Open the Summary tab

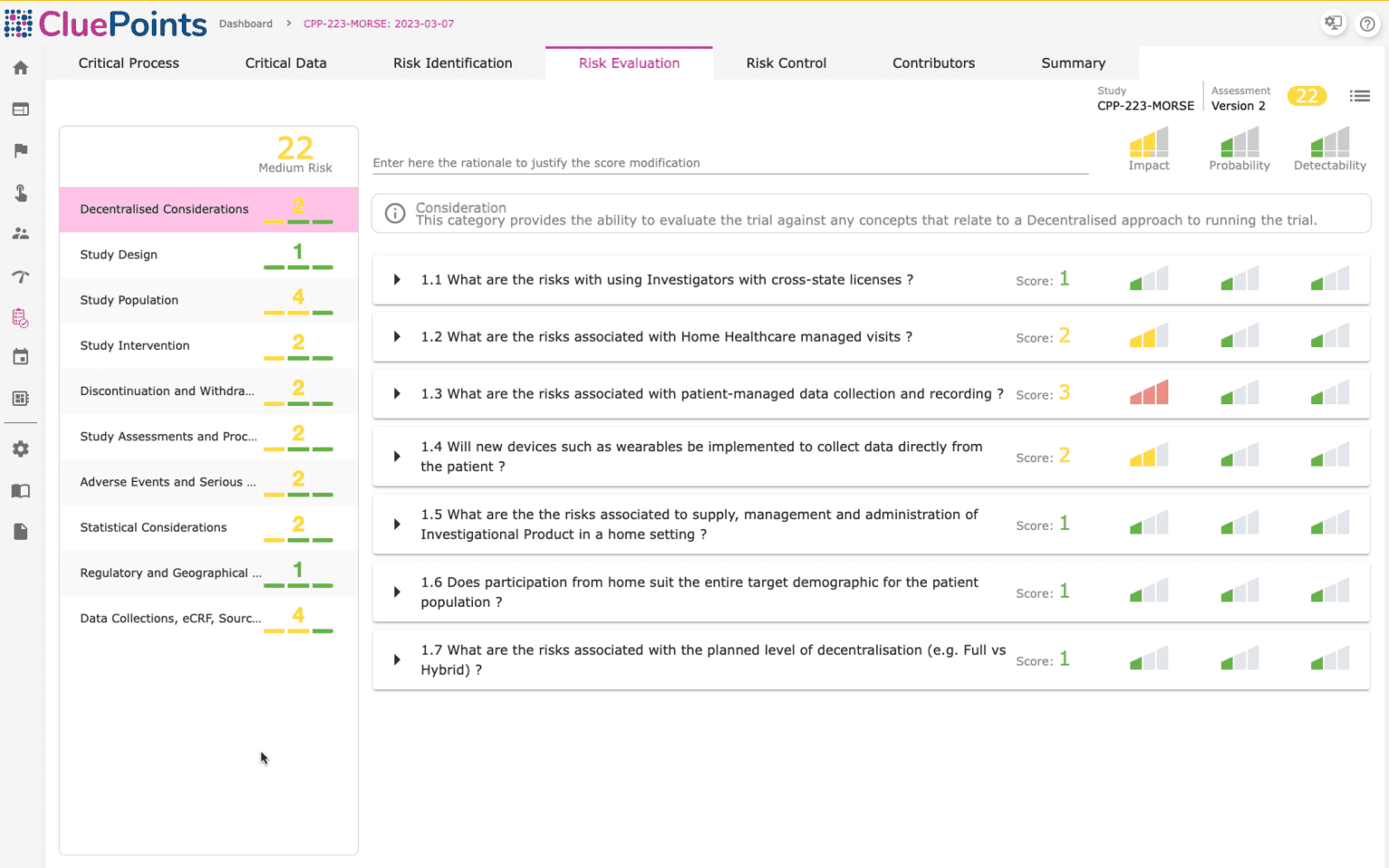point(1072,62)
